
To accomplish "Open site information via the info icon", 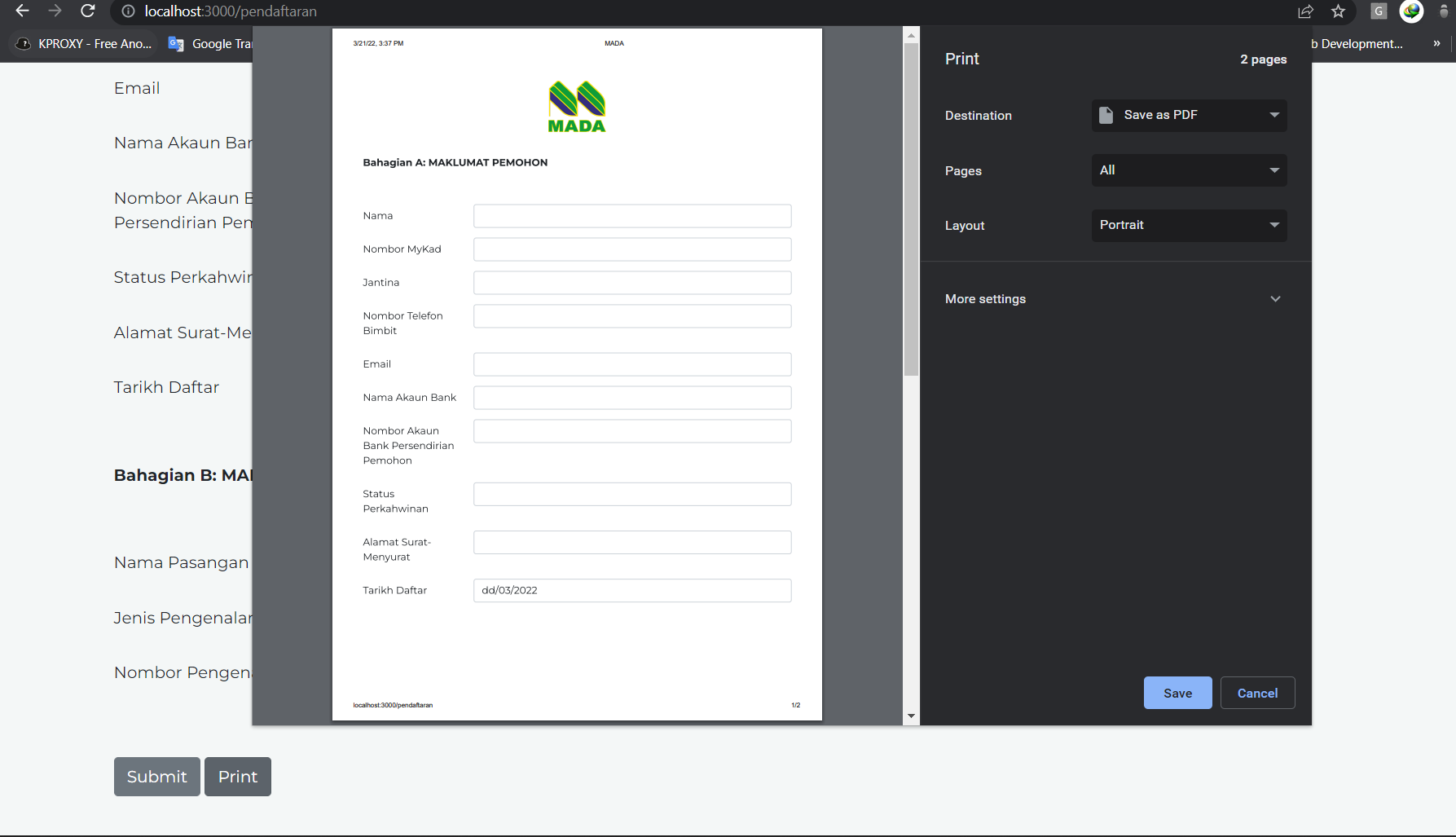I will pos(128,11).
